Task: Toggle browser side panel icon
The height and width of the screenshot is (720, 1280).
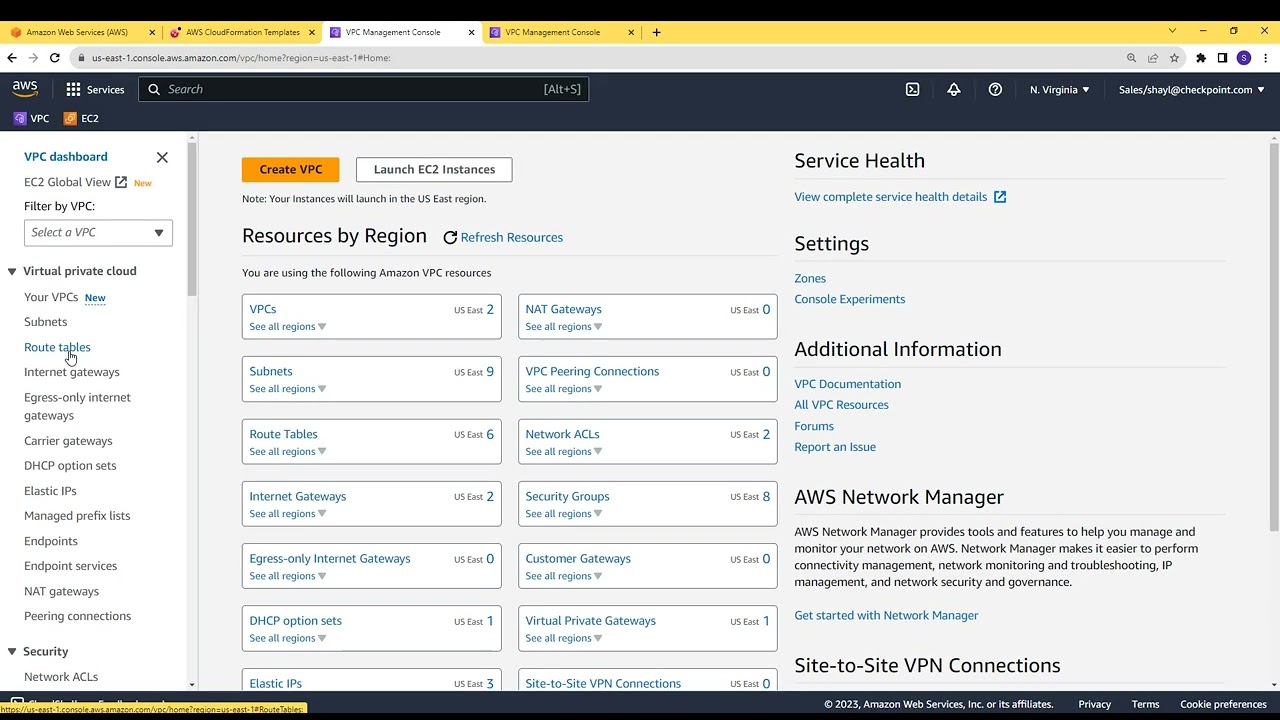Action: (1222, 58)
